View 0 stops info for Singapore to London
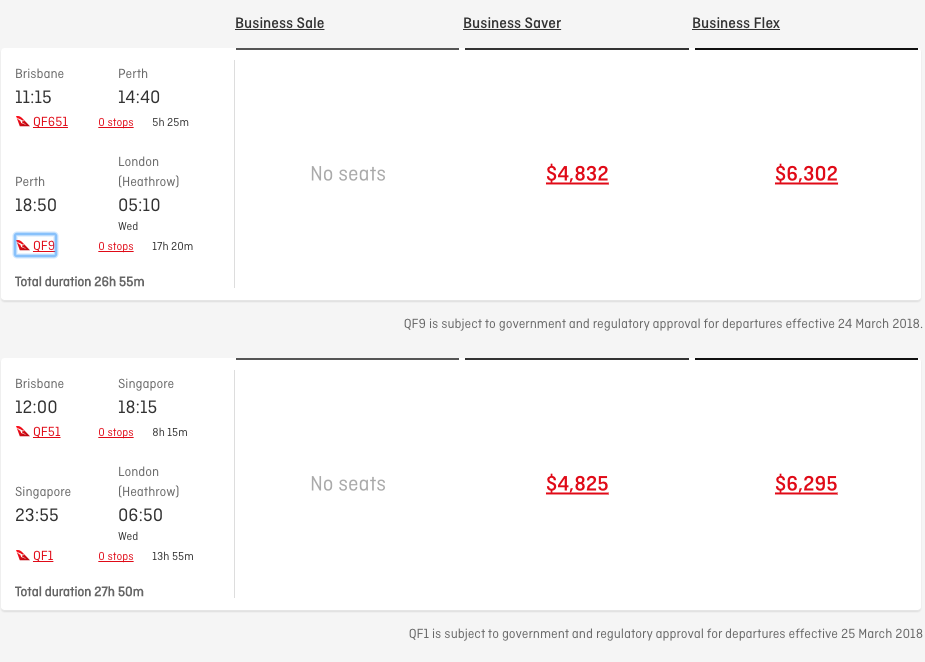Viewport: 925px width, 662px height. coord(116,556)
